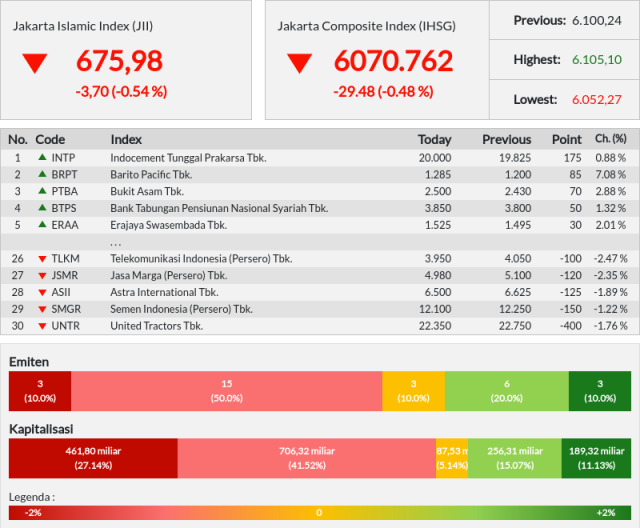Click the Previous column header in table

(x=507, y=140)
